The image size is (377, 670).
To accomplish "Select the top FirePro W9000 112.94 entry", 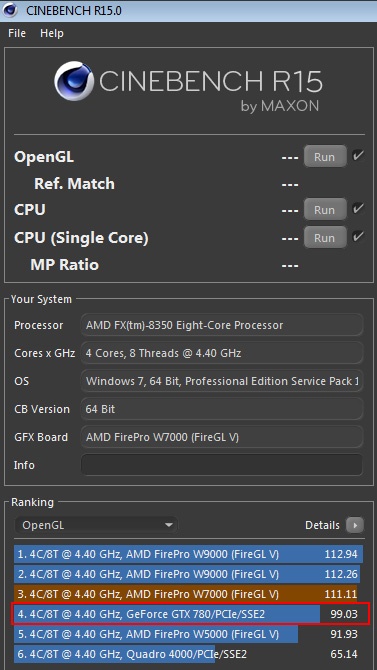I will tap(188, 554).
